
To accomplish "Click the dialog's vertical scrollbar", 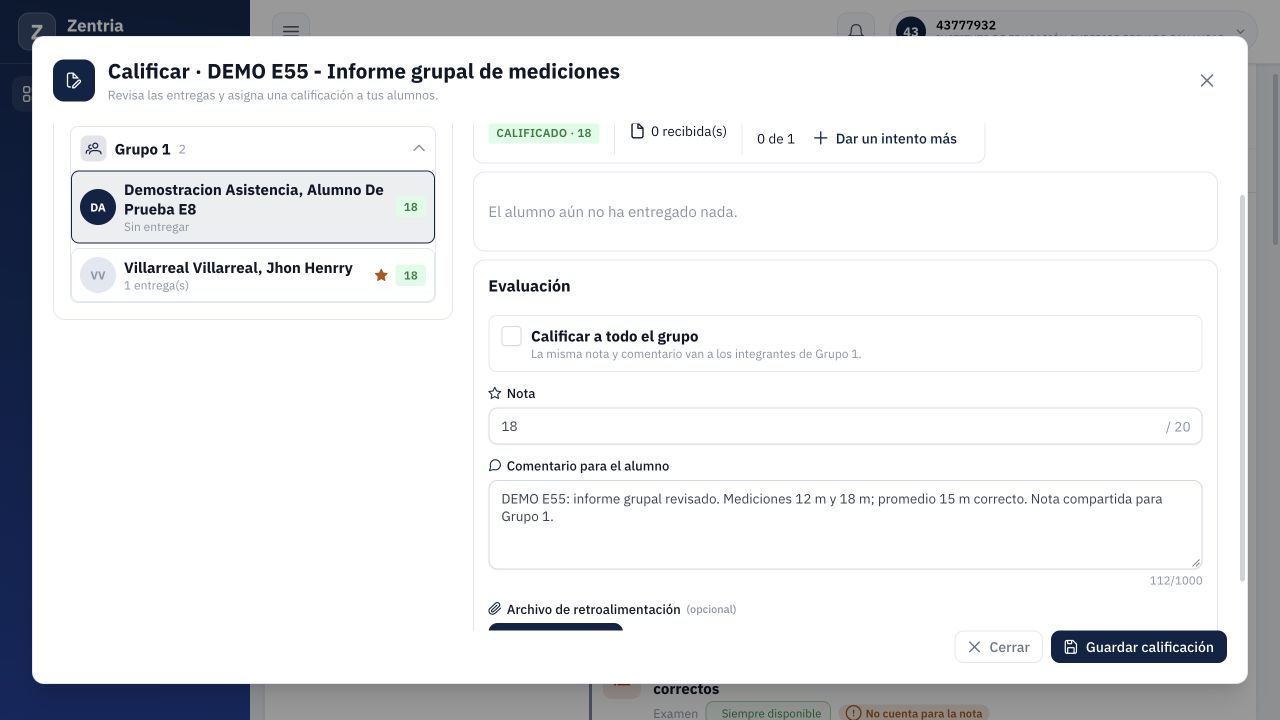I will tap(1243, 388).
